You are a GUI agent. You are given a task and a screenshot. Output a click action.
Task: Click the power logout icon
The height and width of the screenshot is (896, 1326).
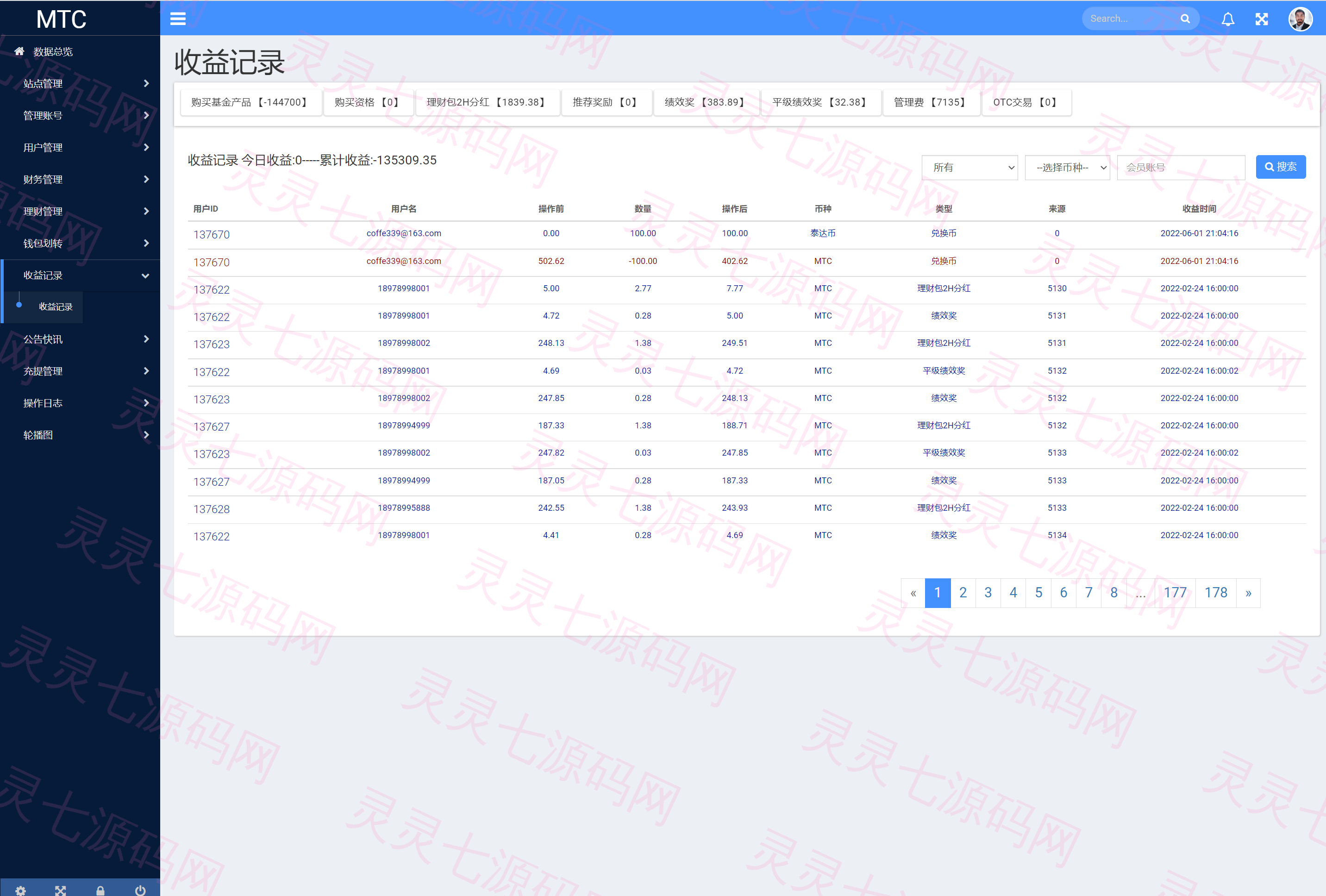click(140, 890)
